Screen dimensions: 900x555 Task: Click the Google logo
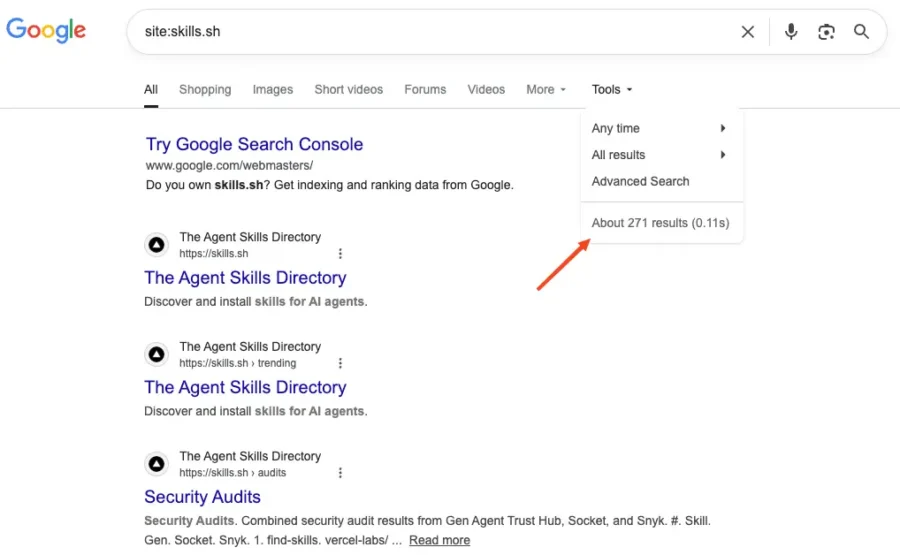point(46,30)
